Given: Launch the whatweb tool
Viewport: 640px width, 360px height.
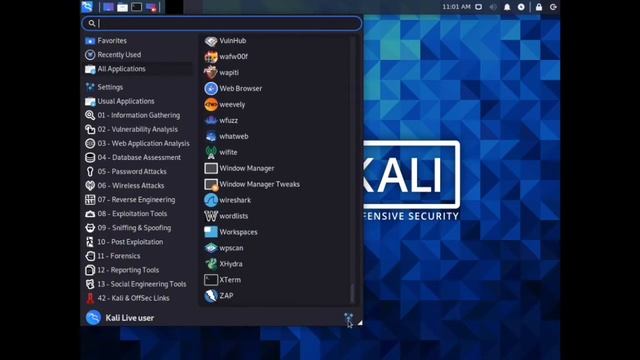Looking at the screenshot, I should point(276,136).
